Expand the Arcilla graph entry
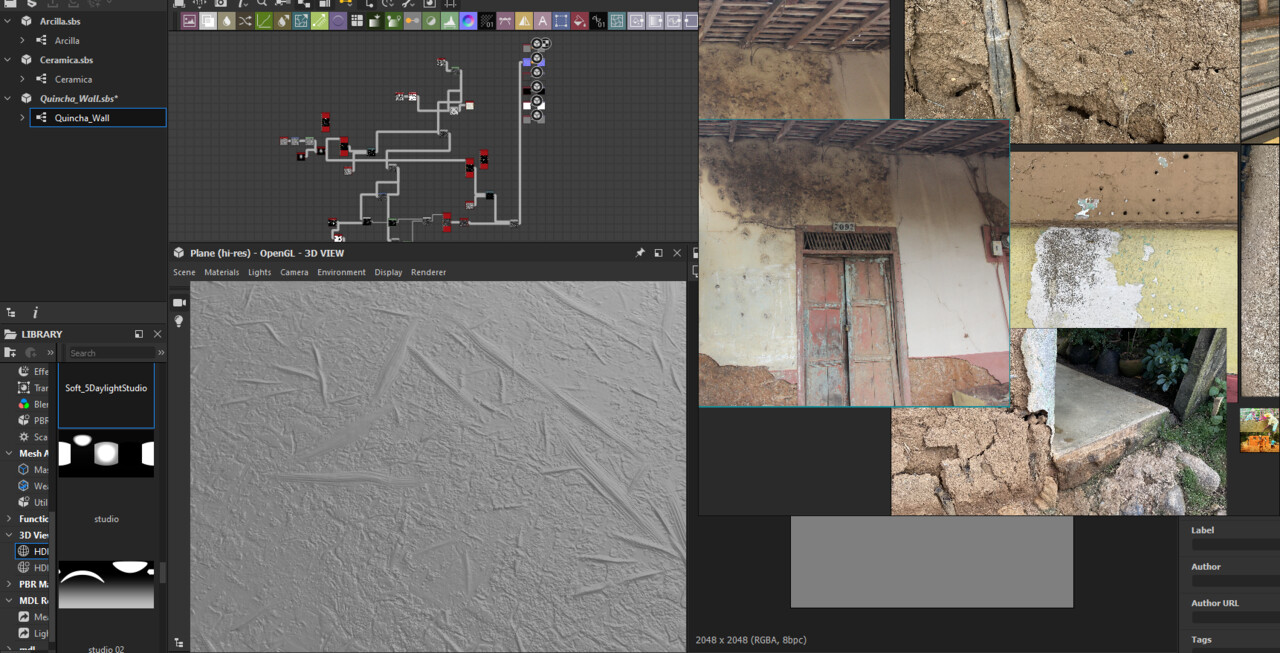 (22, 40)
